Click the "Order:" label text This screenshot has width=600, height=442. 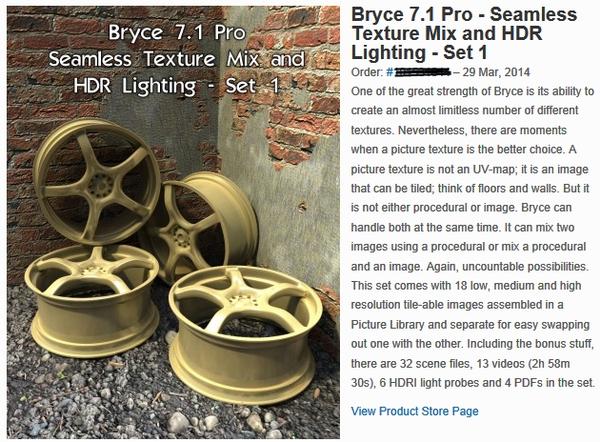(367, 73)
